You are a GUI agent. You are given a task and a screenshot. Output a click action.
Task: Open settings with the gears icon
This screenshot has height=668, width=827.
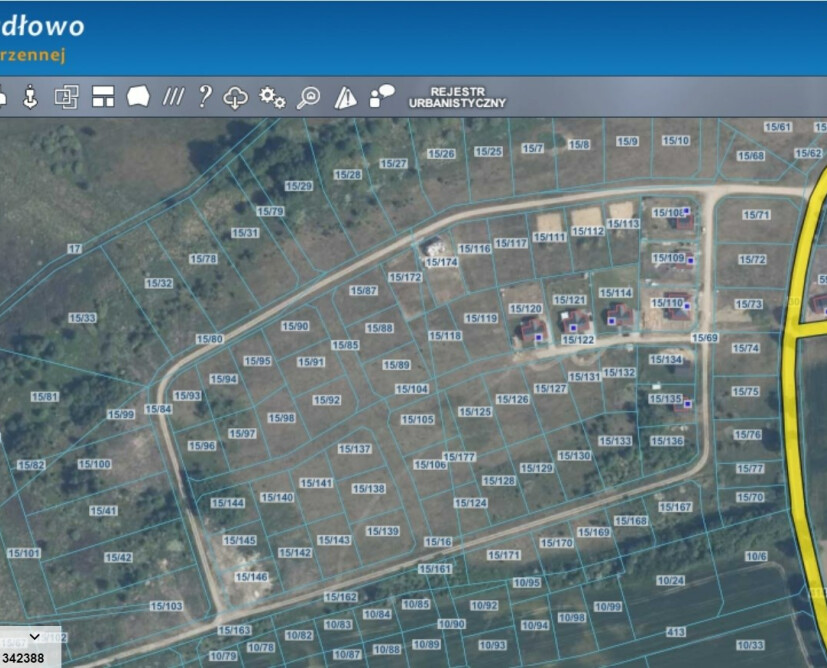coord(272,97)
